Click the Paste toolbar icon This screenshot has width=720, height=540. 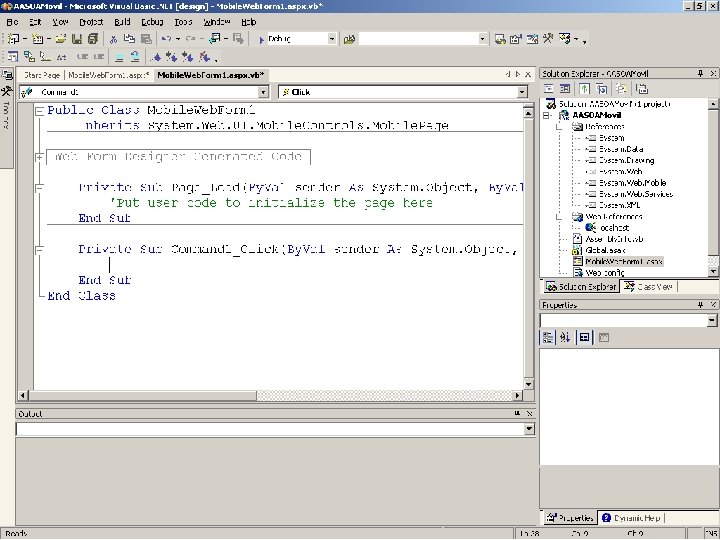146,39
